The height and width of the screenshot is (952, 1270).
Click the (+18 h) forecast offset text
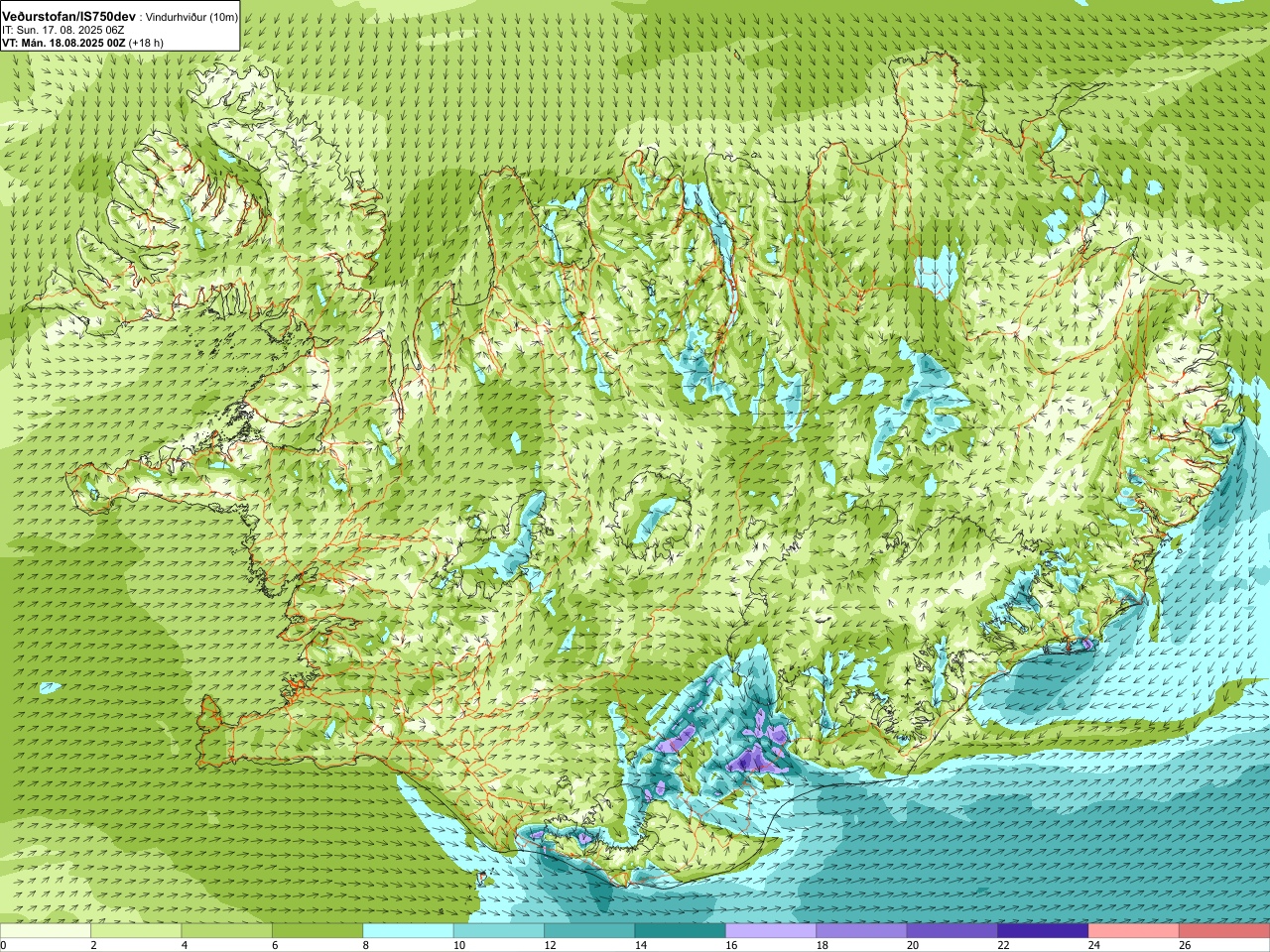pyautogui.click(x=146, y=43)
